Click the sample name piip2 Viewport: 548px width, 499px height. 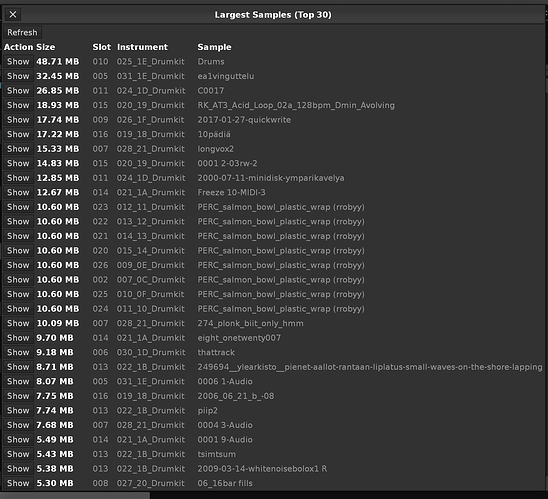(208, 411)
